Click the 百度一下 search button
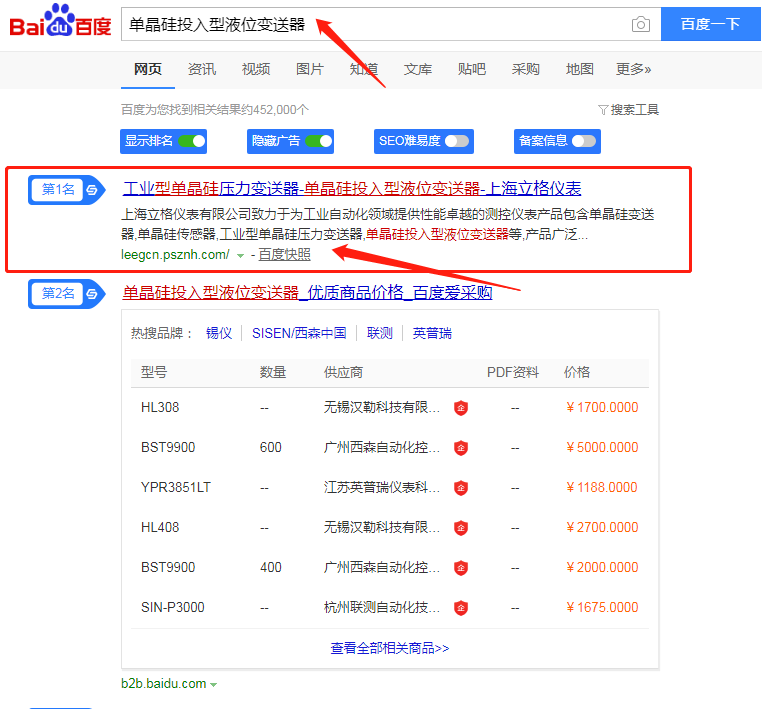Viewport: 762px width, 709px height. click(x=710, y=24)
